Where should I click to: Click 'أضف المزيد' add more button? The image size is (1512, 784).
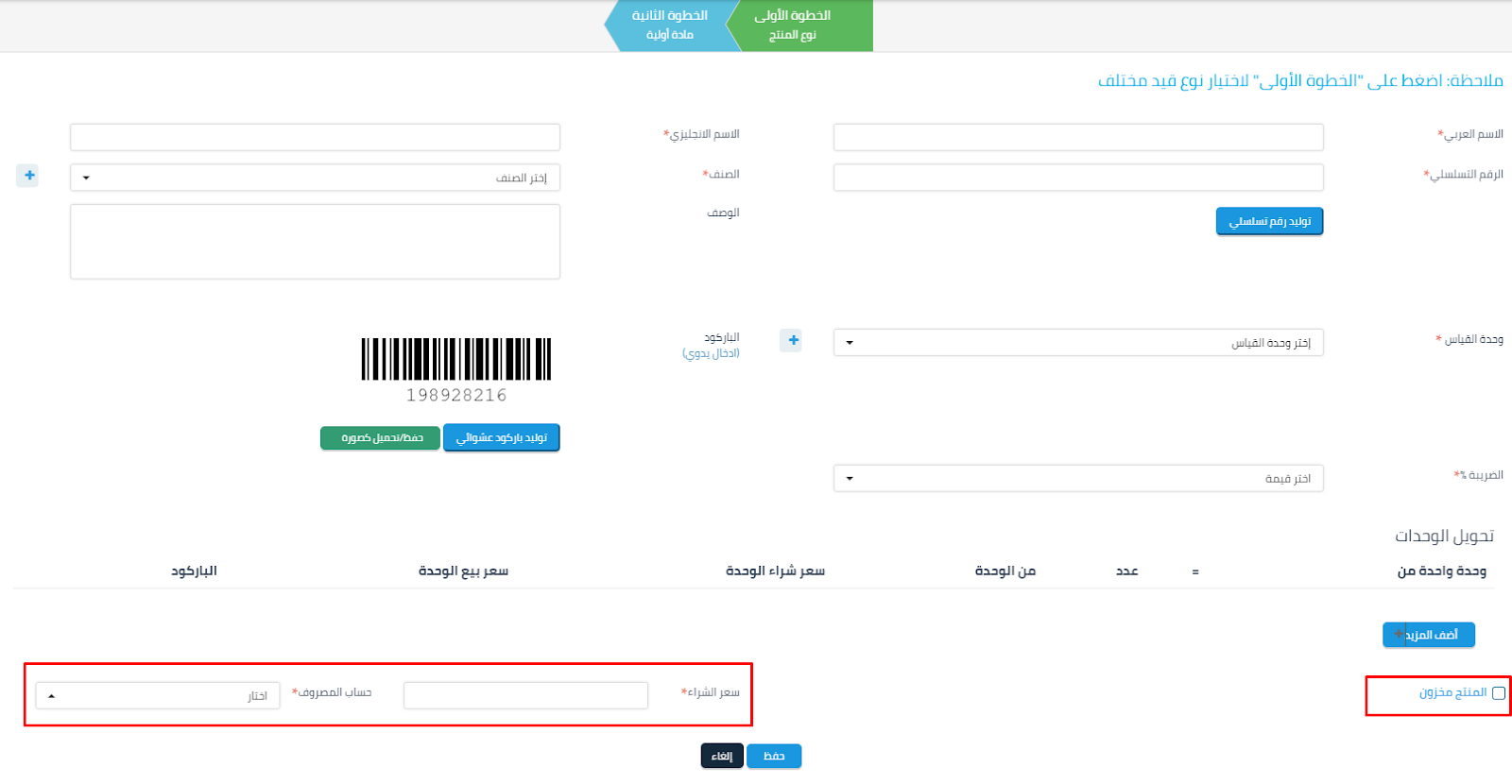1429,635
